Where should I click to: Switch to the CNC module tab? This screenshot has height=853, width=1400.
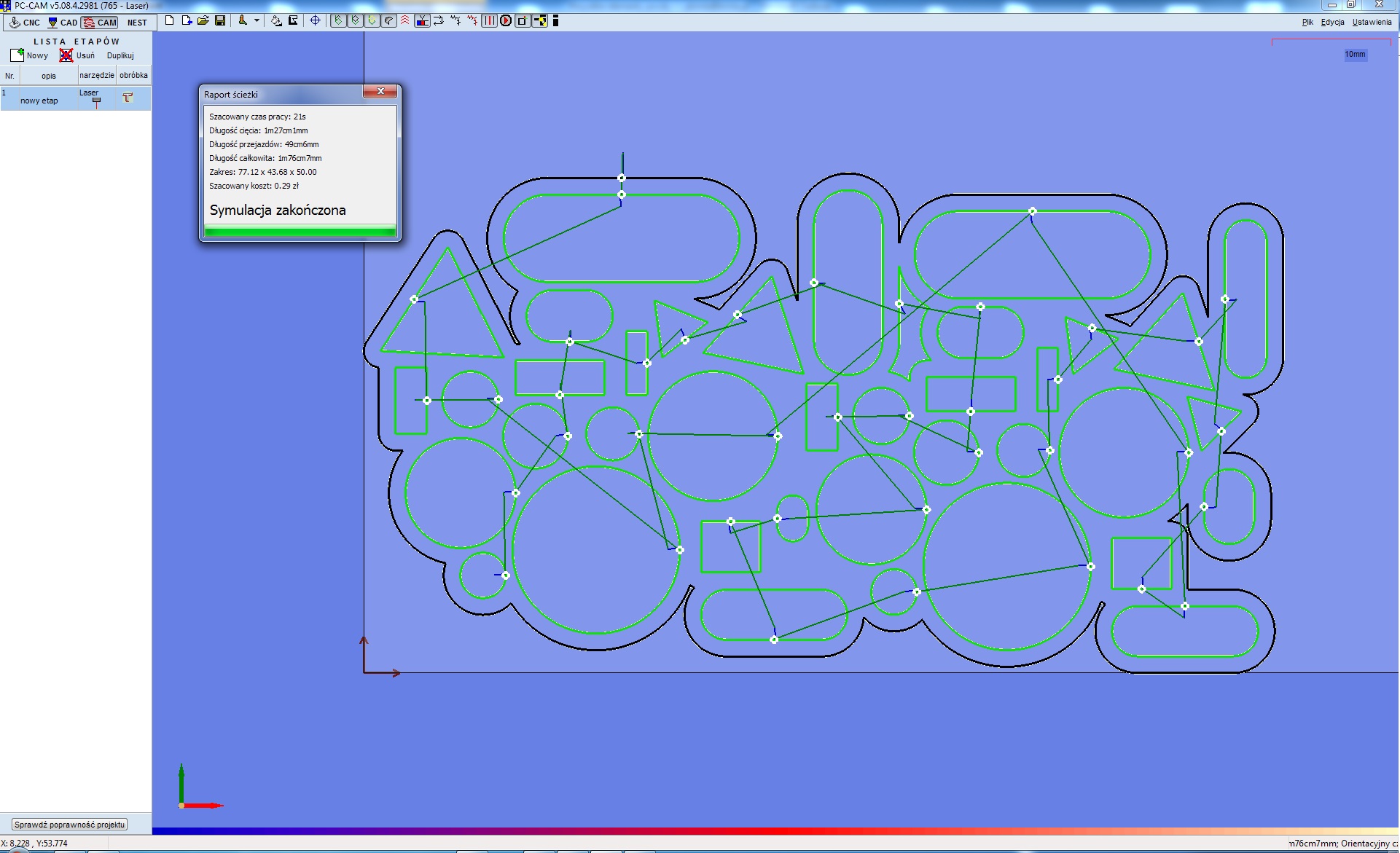tap(24, 23)
